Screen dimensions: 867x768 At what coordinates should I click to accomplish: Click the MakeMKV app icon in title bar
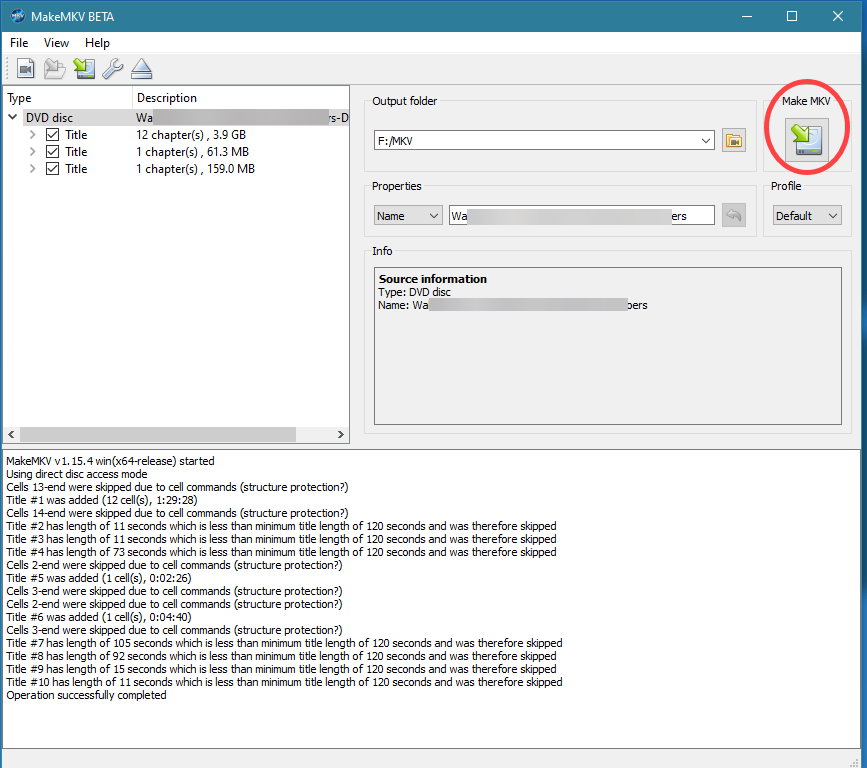(x=17, y=16)
